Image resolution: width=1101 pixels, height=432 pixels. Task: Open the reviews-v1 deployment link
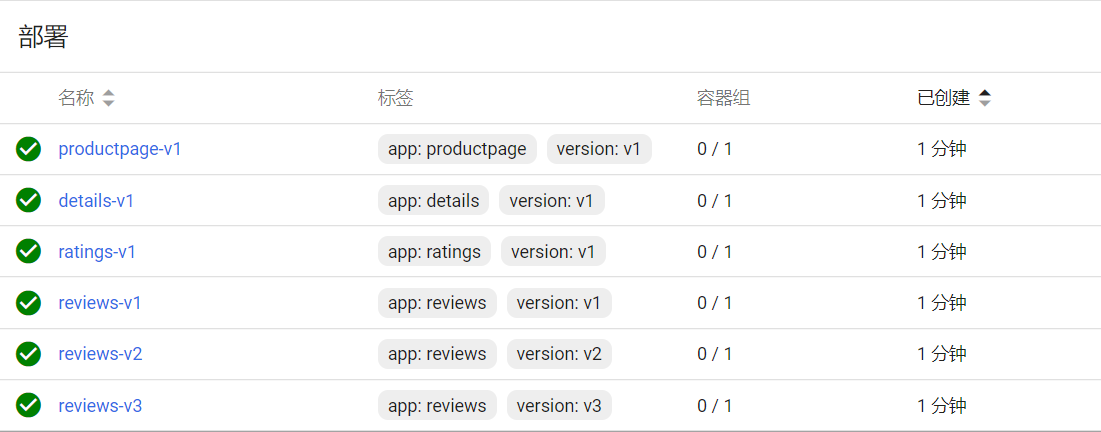(100, 302)
